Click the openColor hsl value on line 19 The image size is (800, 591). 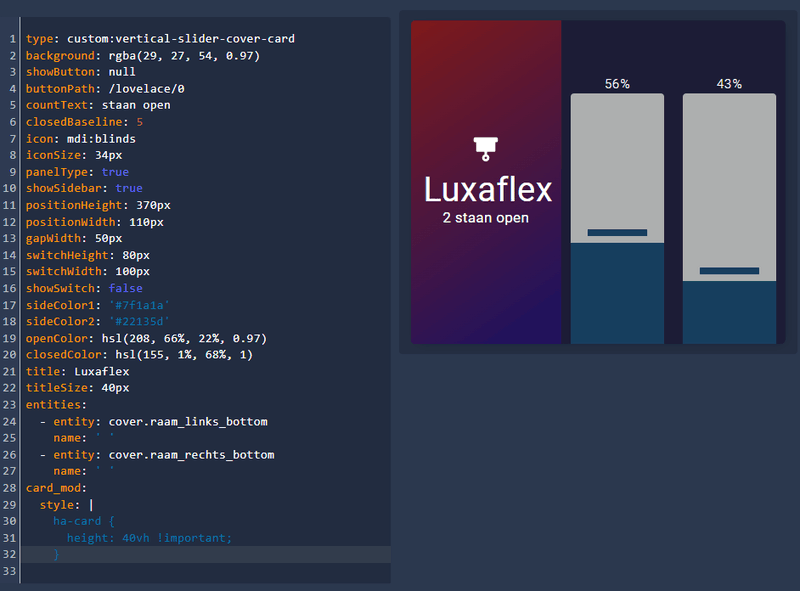coord(184,338)
